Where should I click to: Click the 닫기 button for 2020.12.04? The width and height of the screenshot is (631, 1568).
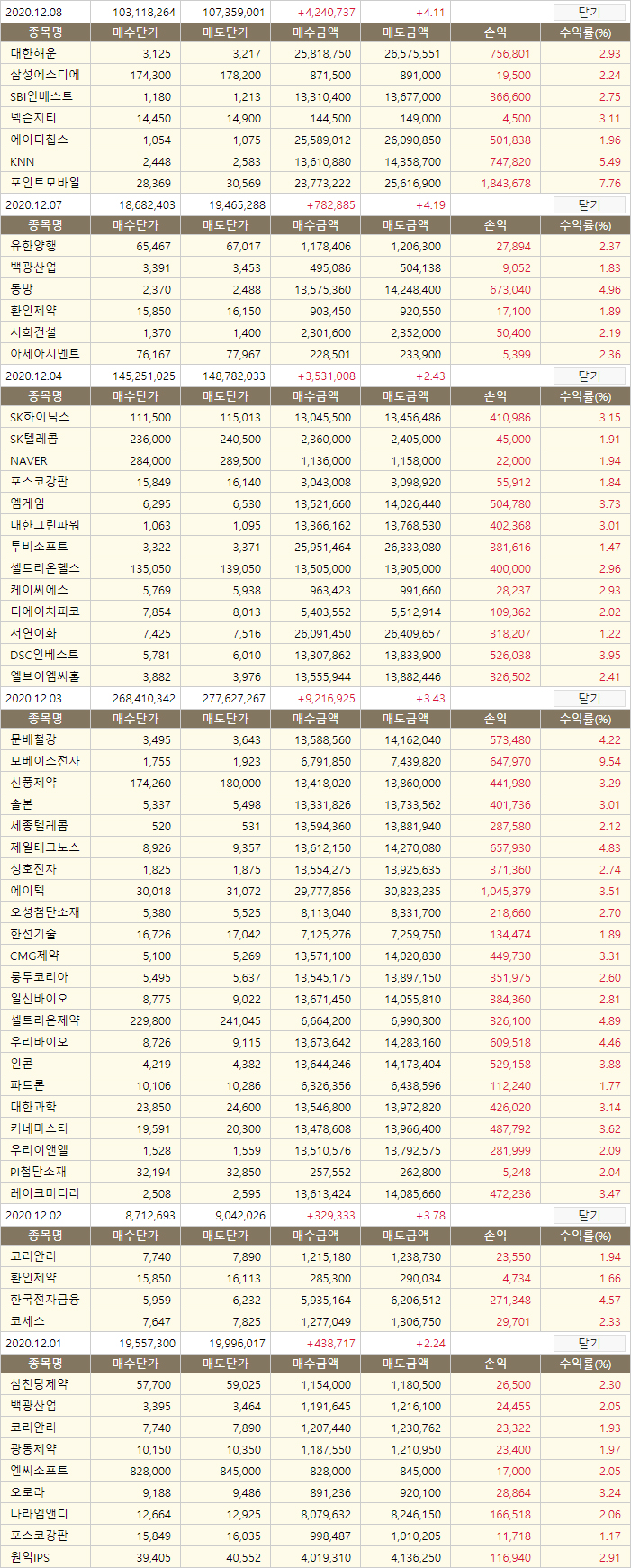coord(589,376)
